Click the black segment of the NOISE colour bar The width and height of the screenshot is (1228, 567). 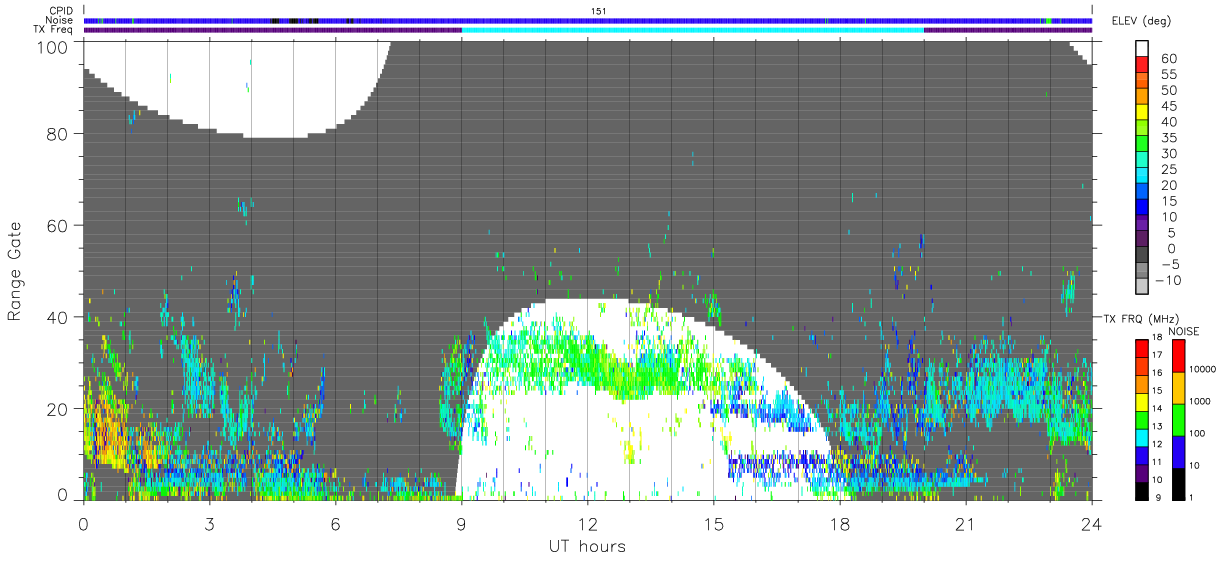(1178, 484)
